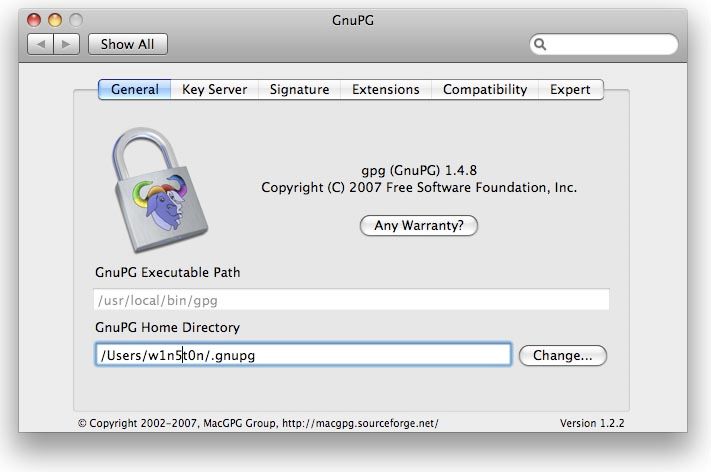Open the Compatibility tab
This screenshot has width=711, height=472.
(485, 89)
